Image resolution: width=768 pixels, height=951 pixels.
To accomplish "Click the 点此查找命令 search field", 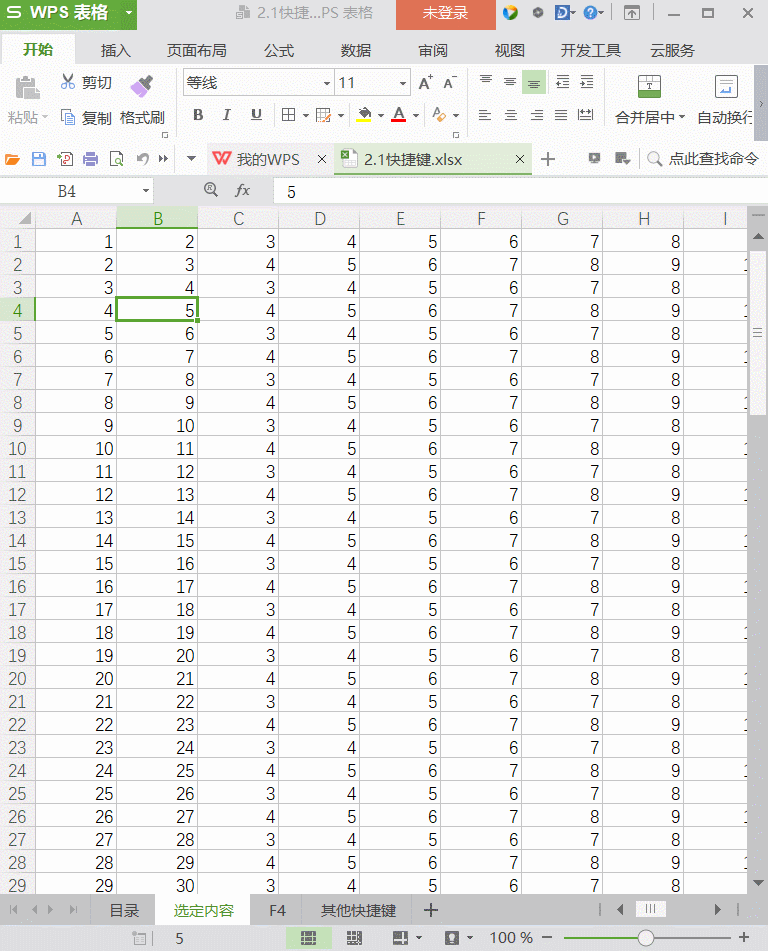I will click(712, 159).
